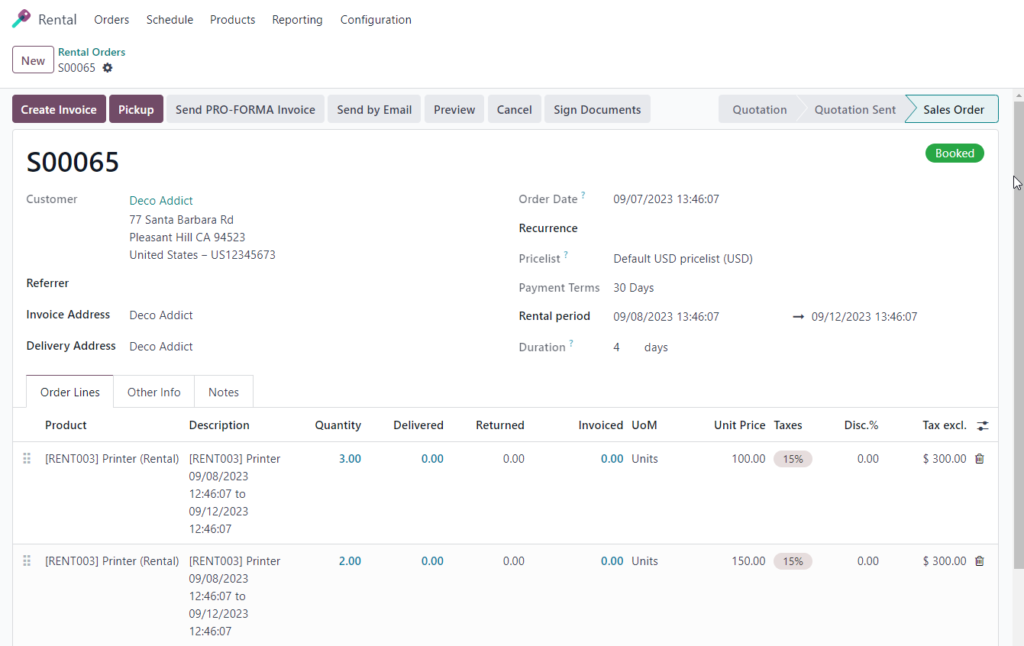Image resolution: width=1024 pixels, height=646 pixels.
Task: Delete the 2.00 quantity Printer line
Action: (x=980, y=561)
